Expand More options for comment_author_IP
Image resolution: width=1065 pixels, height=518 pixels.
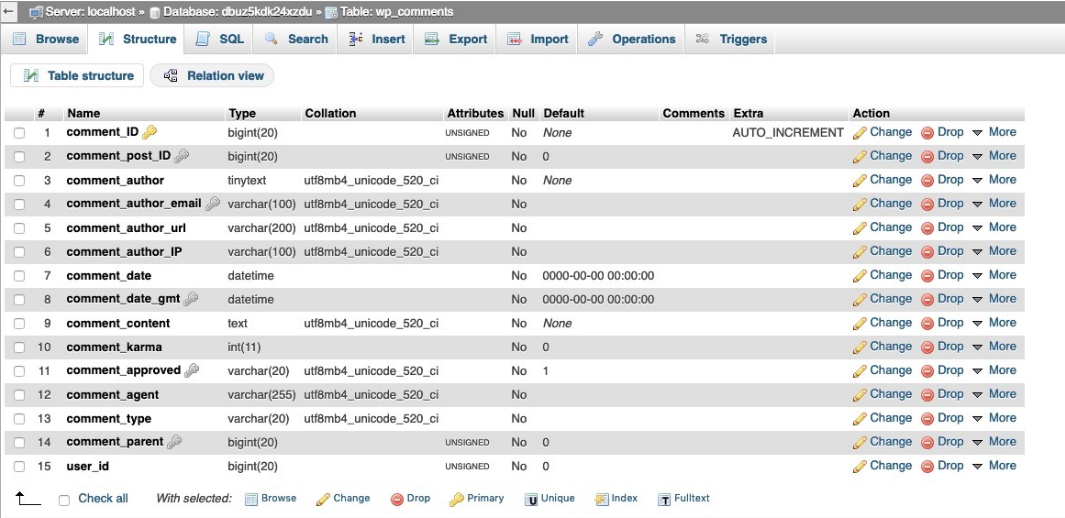point(994,251)
